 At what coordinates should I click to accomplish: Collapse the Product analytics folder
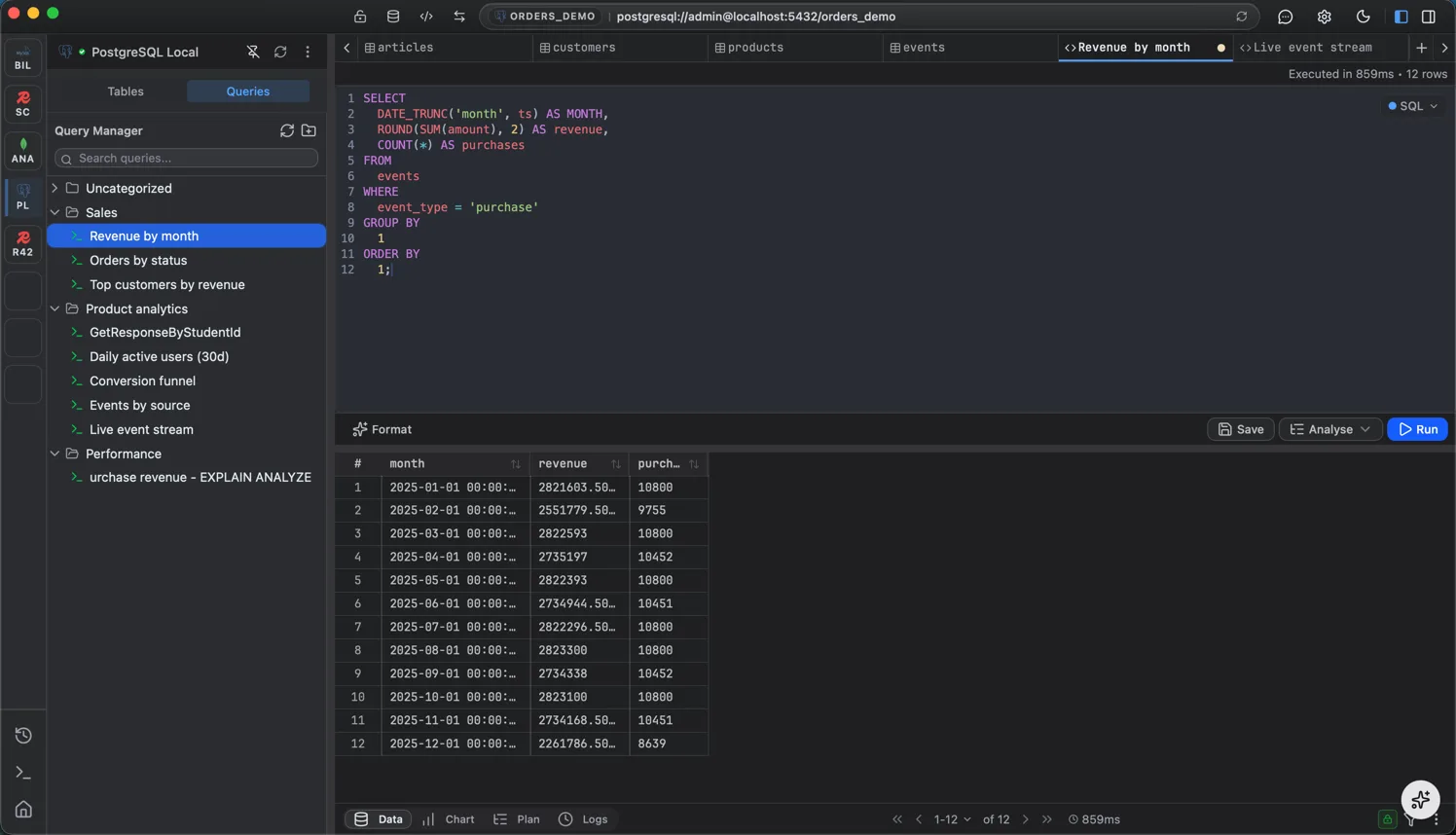55,309
